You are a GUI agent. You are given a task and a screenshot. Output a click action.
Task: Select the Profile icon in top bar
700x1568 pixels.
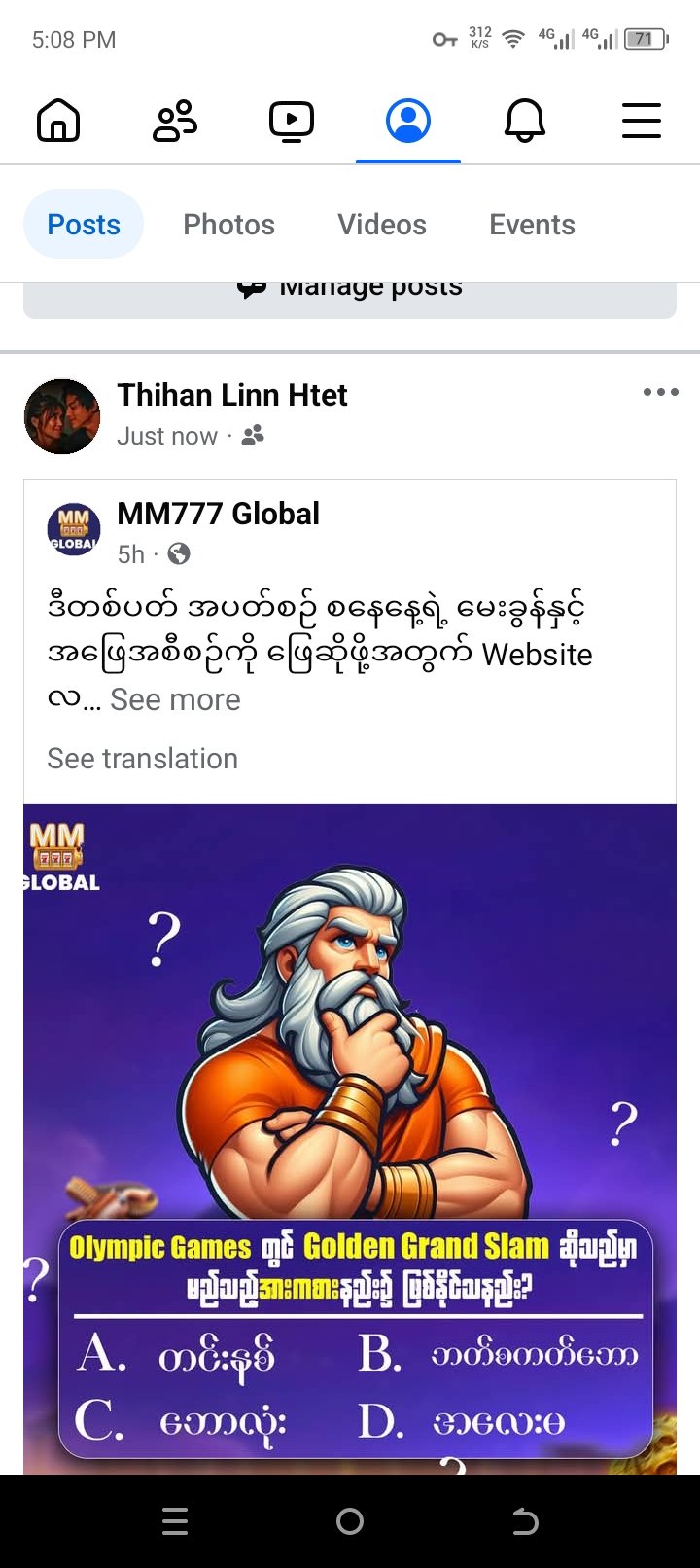(408, 122)
